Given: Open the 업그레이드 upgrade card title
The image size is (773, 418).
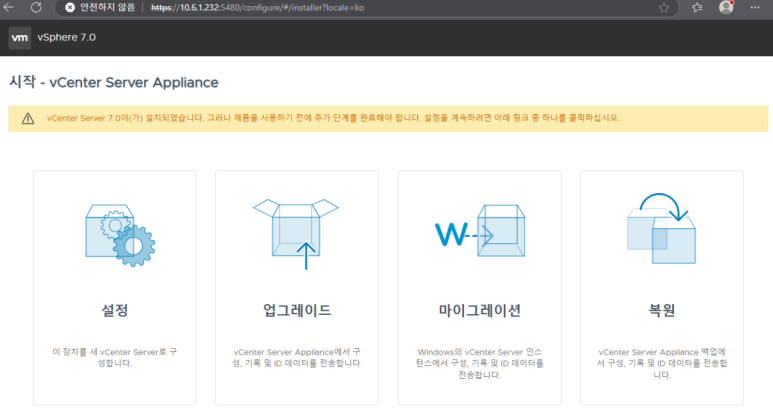Looking at the screenshot, I should (x=297, y=310).
